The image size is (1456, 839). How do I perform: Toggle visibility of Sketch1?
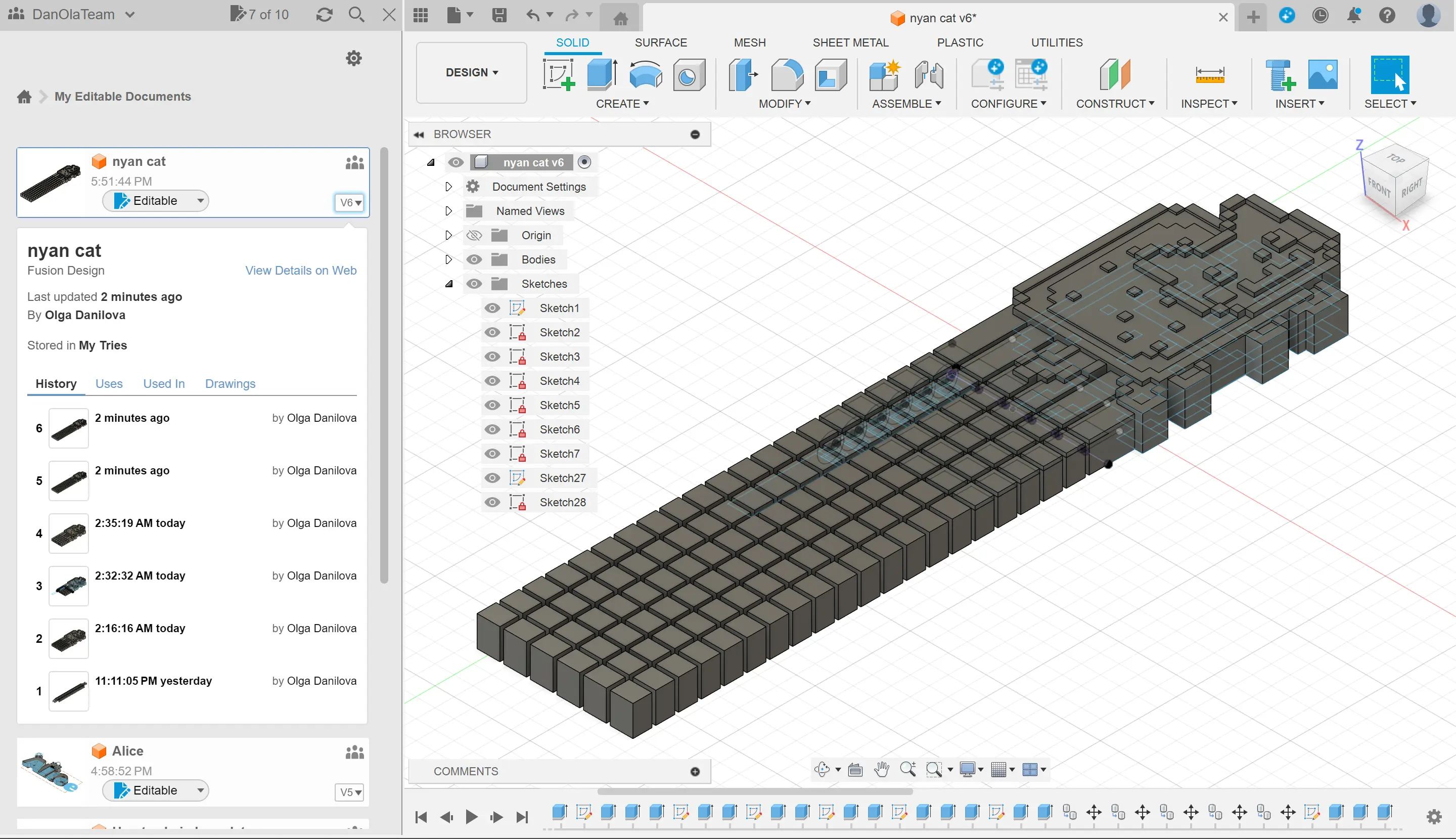pyautogui.click(x=492, y=308)
